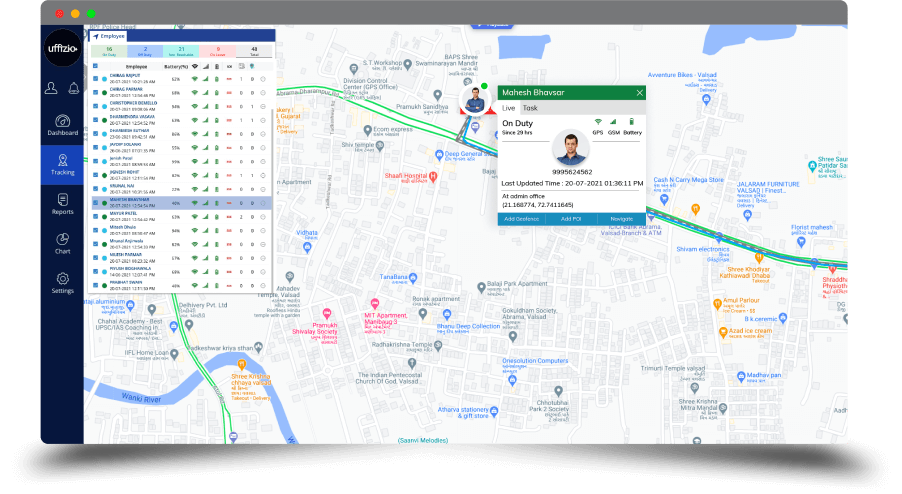
Task: Open Settings from the sidebar
Action: [x=62, y=283]
